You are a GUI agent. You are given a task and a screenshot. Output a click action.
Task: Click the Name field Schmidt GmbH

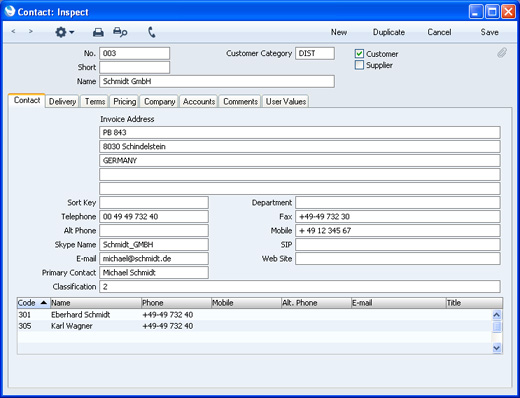[x=217, y=81]
